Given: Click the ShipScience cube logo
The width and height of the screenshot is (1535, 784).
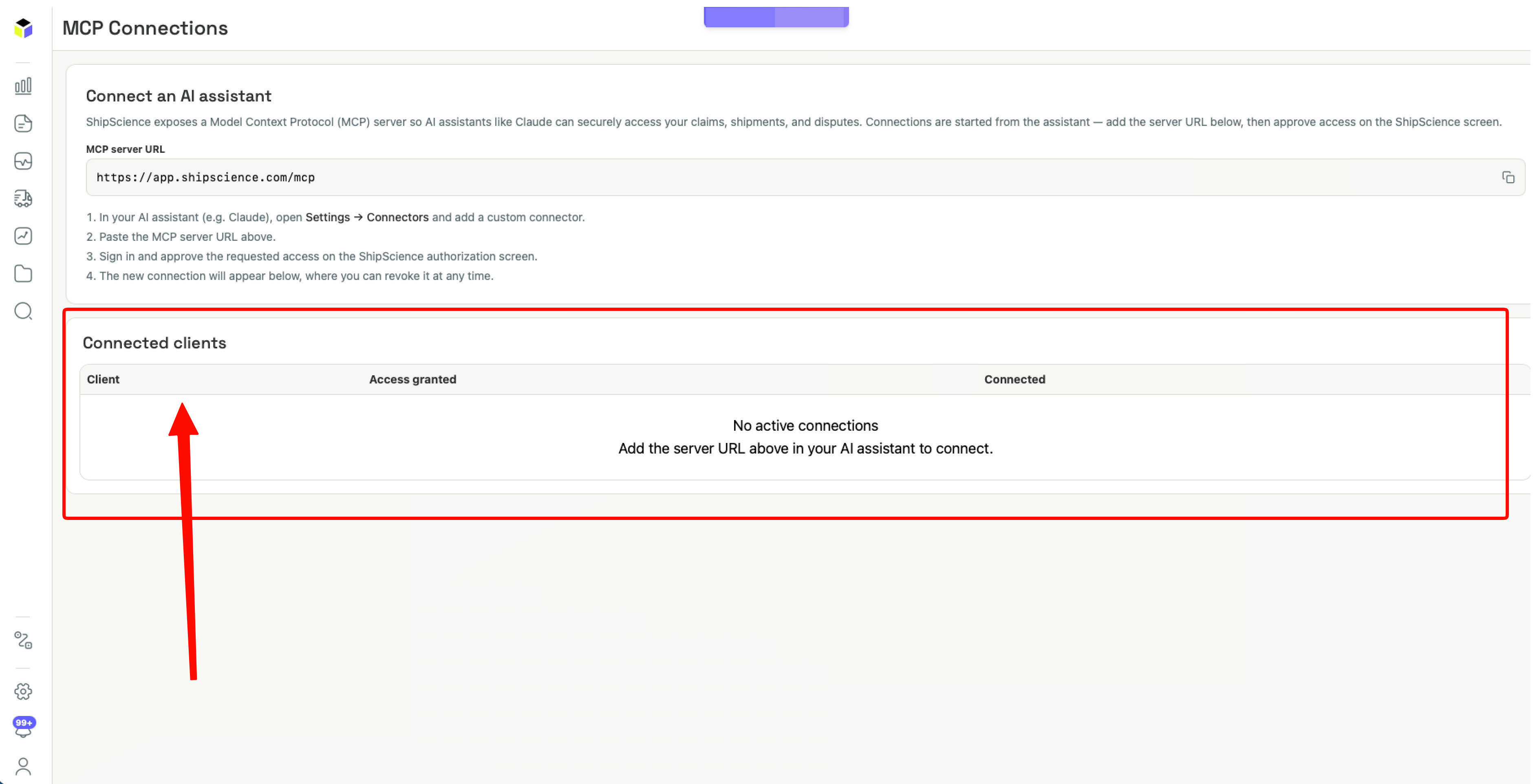Looking at the screenshot, I should (23, 28).
